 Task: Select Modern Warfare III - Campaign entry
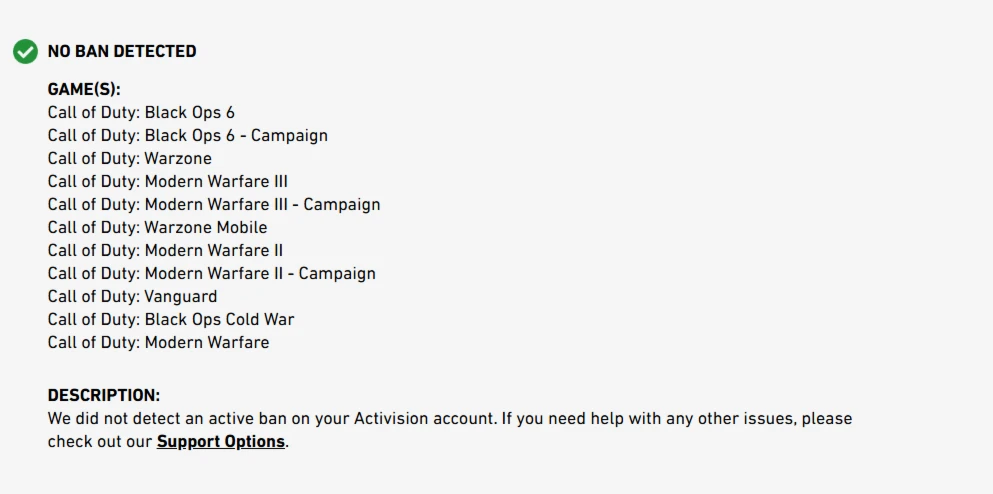click(214, 205)
